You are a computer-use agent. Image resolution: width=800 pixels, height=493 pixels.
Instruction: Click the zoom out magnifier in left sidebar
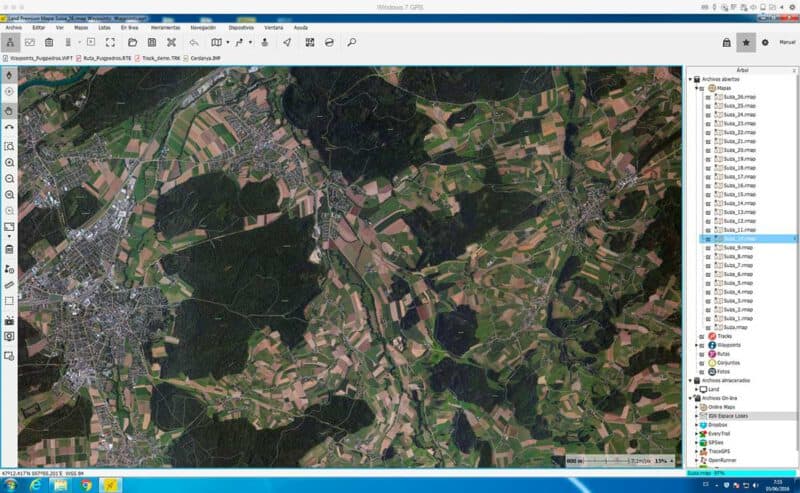coord(9,179)
